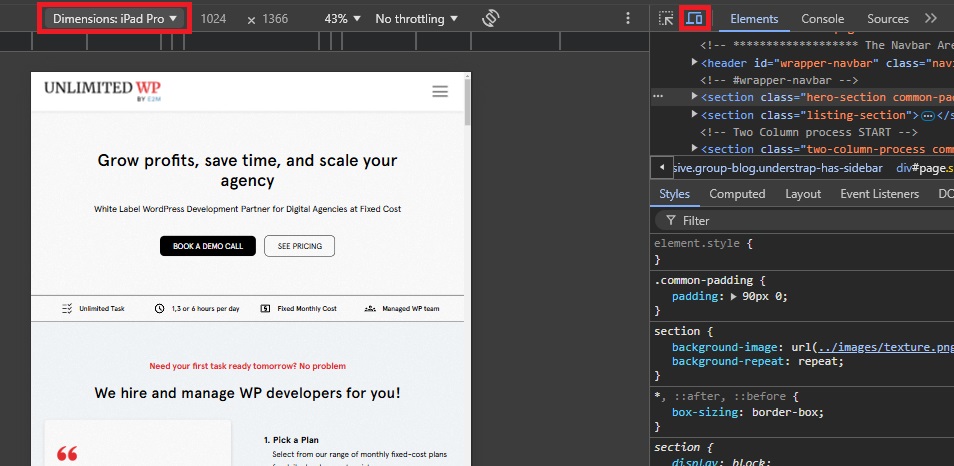Open the 43% zoom dropdown
This screenshot has width=954, height=466.
342,19
